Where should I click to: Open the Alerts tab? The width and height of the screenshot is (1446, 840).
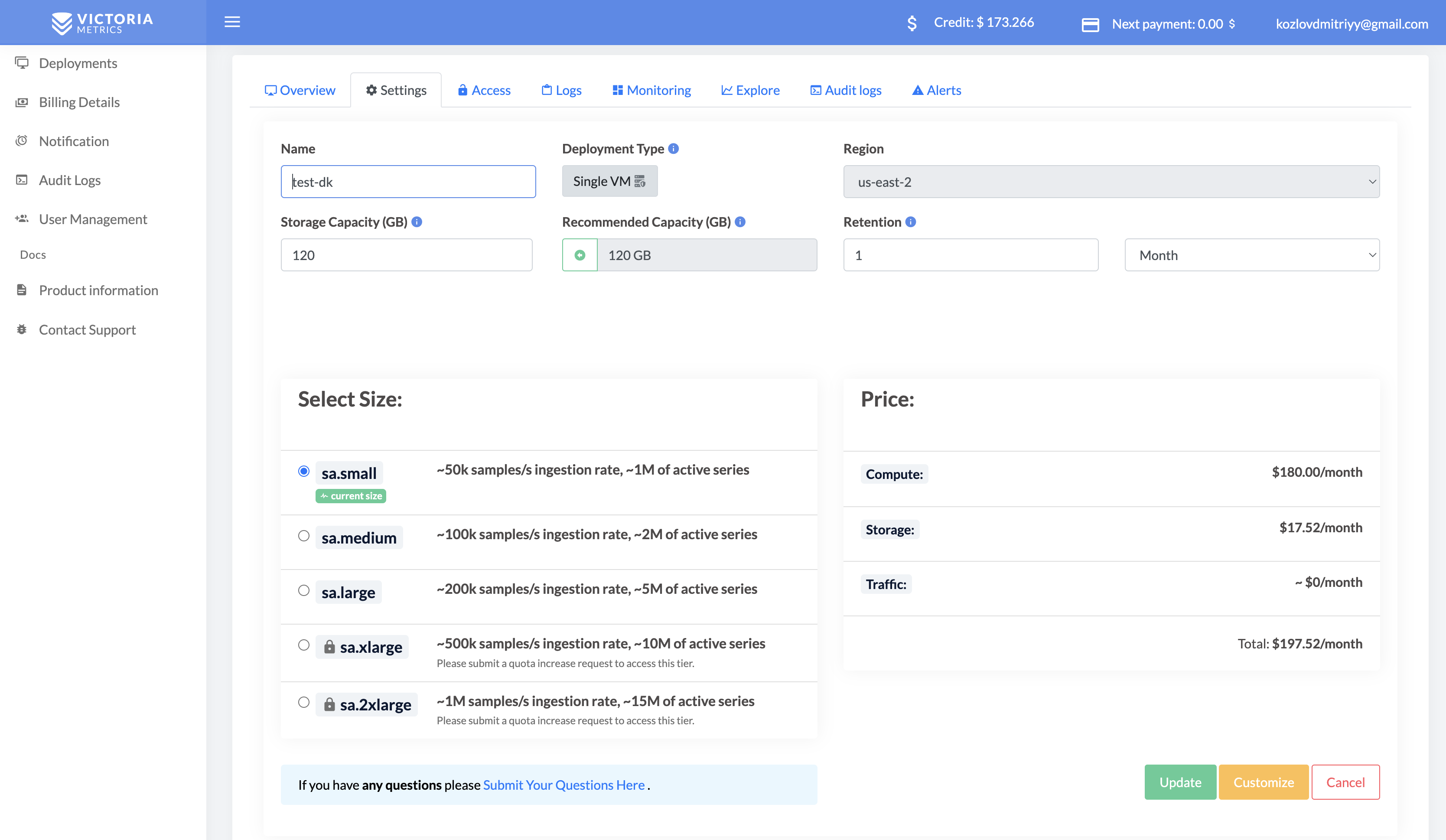pyautogui.click(x=936, y=90)
